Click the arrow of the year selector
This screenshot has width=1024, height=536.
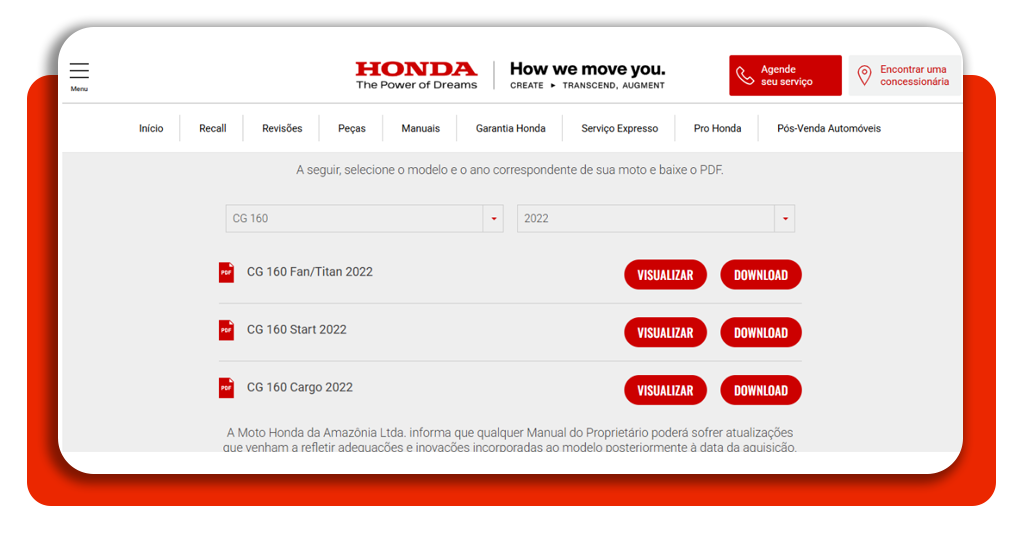785,219
